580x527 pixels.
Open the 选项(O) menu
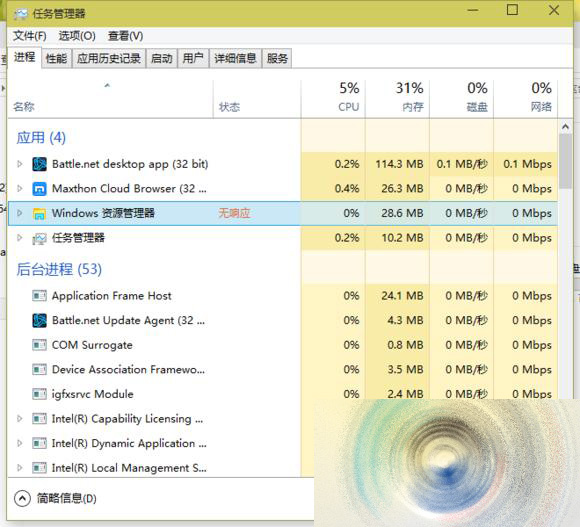click(x=77, y=36)
